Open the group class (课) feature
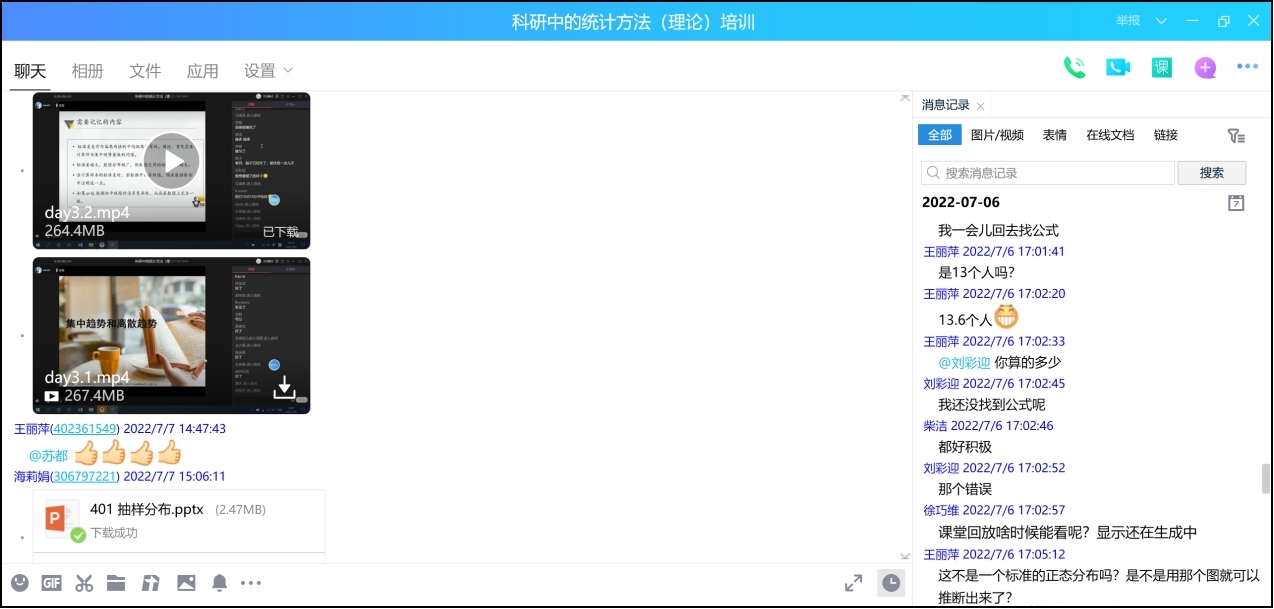 click(x=1161, y=67)
